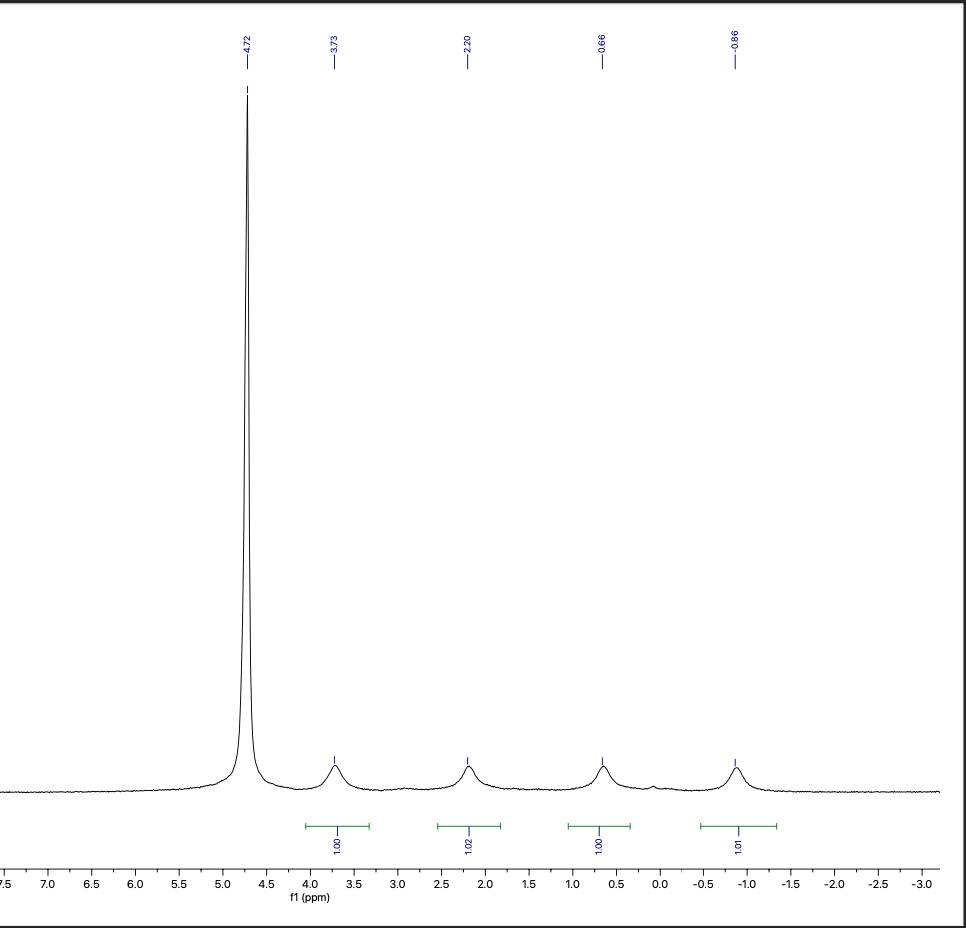The image size is (966, 928).
Task: Select the 2.20 ppm peak label
Action: pos(467,42)
